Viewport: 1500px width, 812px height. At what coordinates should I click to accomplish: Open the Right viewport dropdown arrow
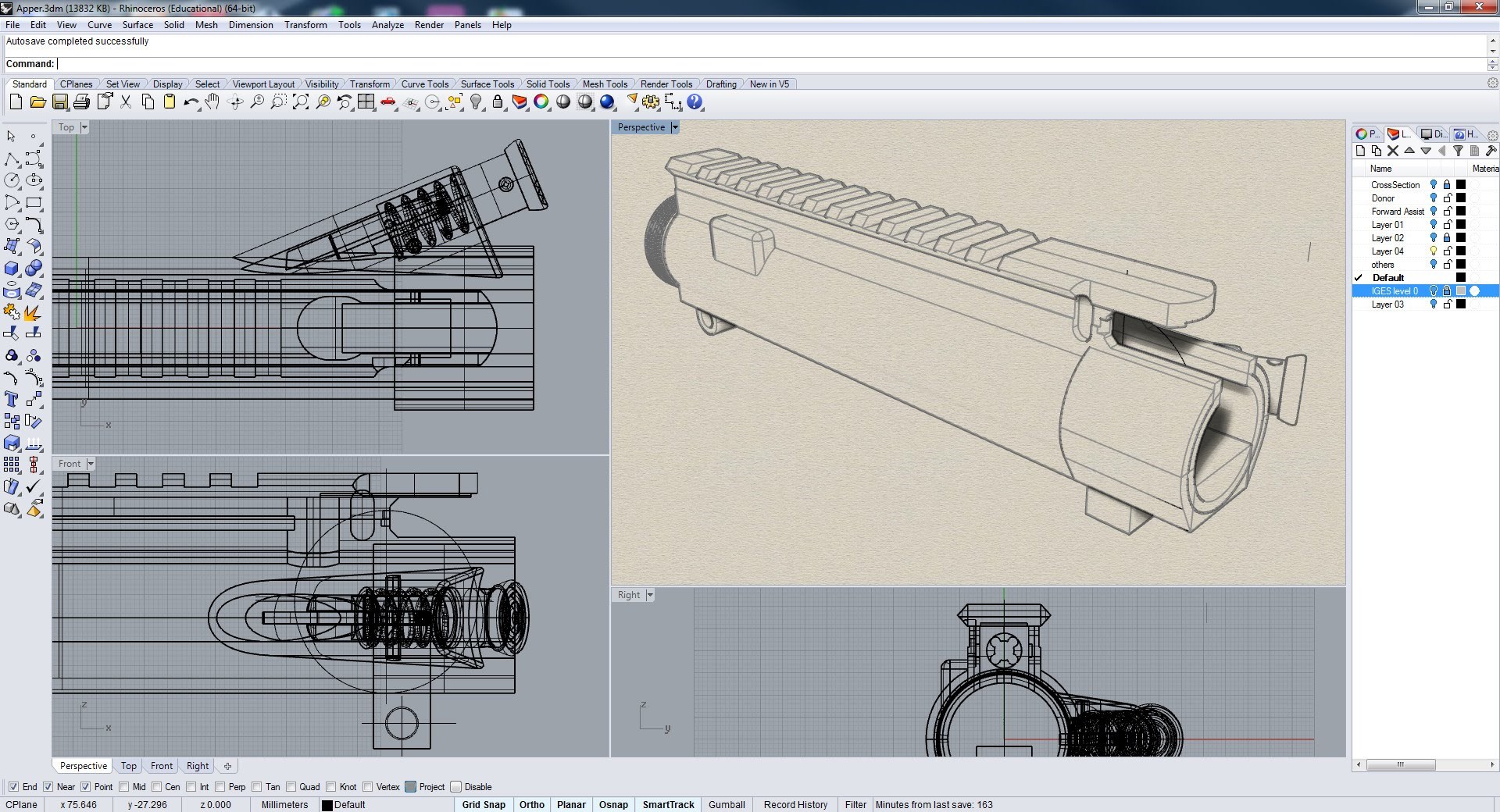coord(650,595)
